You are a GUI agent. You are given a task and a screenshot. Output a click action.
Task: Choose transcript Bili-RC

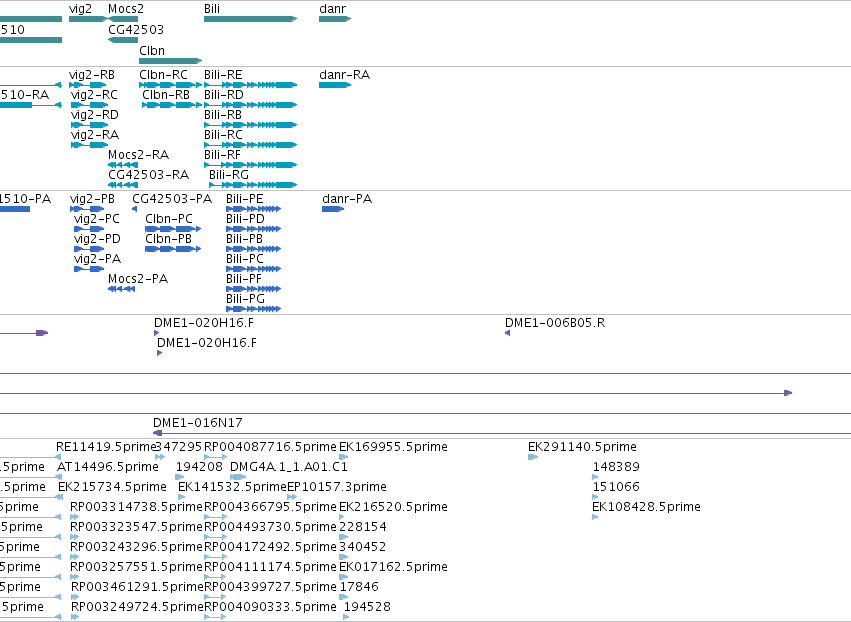click(x=223, y=135)
